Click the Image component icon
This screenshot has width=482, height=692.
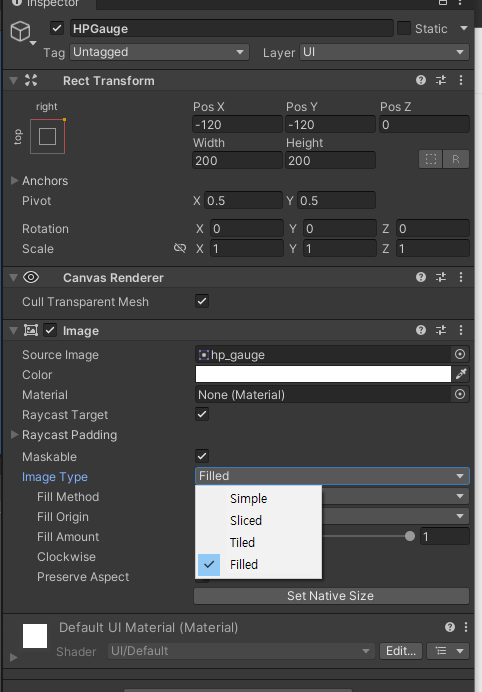tap(30, 330)
